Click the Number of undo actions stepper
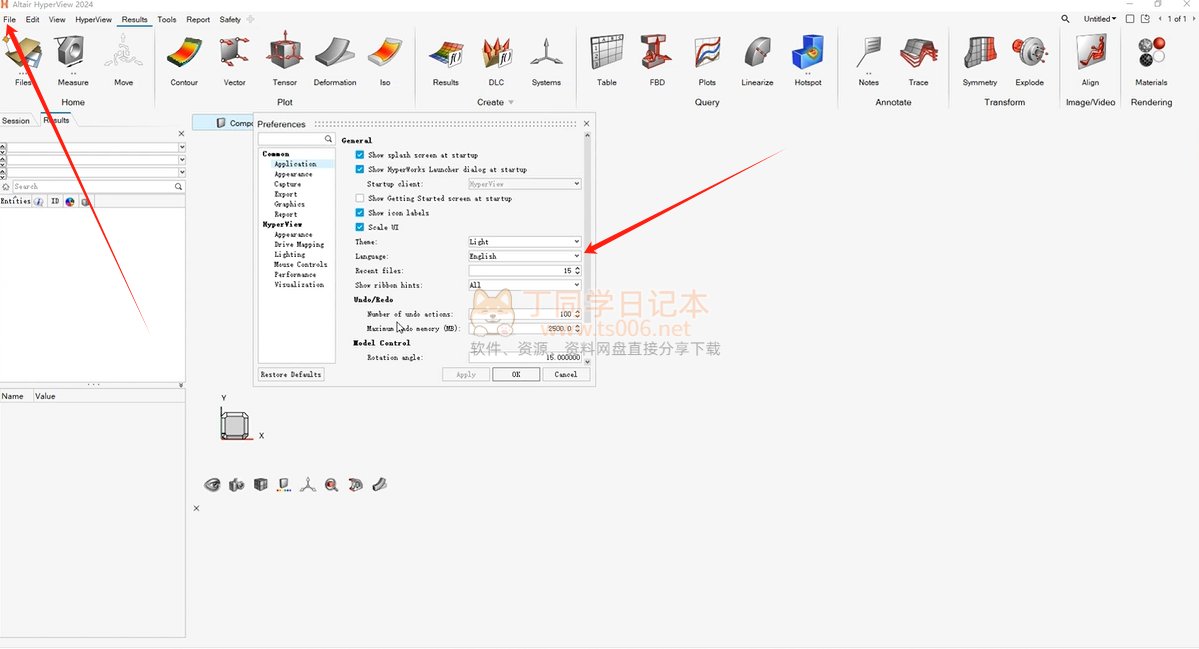The width and height of the screenshot is (1199, 649). [577, 314]
